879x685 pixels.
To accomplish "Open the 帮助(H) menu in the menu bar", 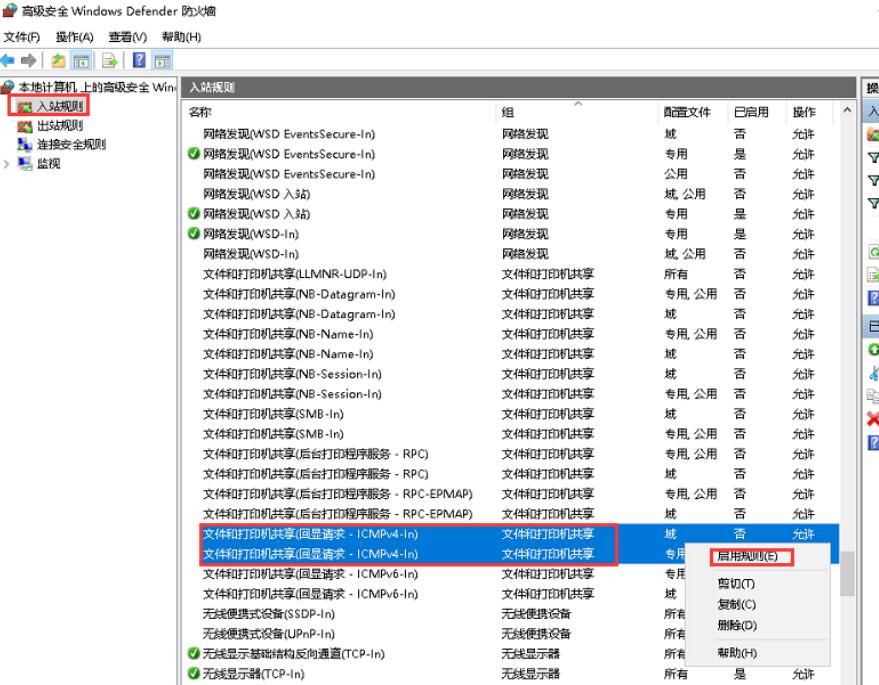I will 181,37.
